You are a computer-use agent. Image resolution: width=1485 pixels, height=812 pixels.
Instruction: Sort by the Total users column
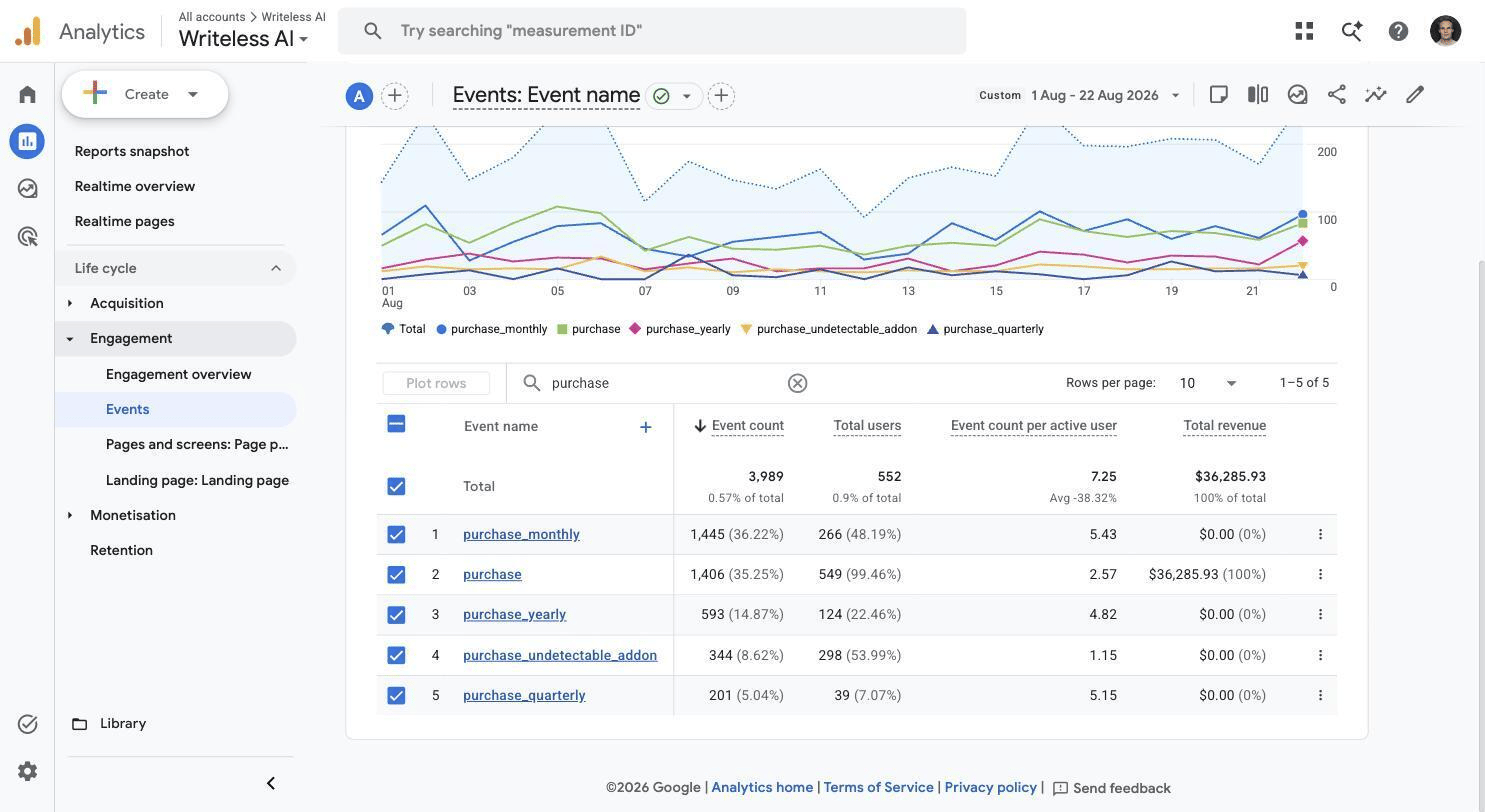click(x=867, y=426)
